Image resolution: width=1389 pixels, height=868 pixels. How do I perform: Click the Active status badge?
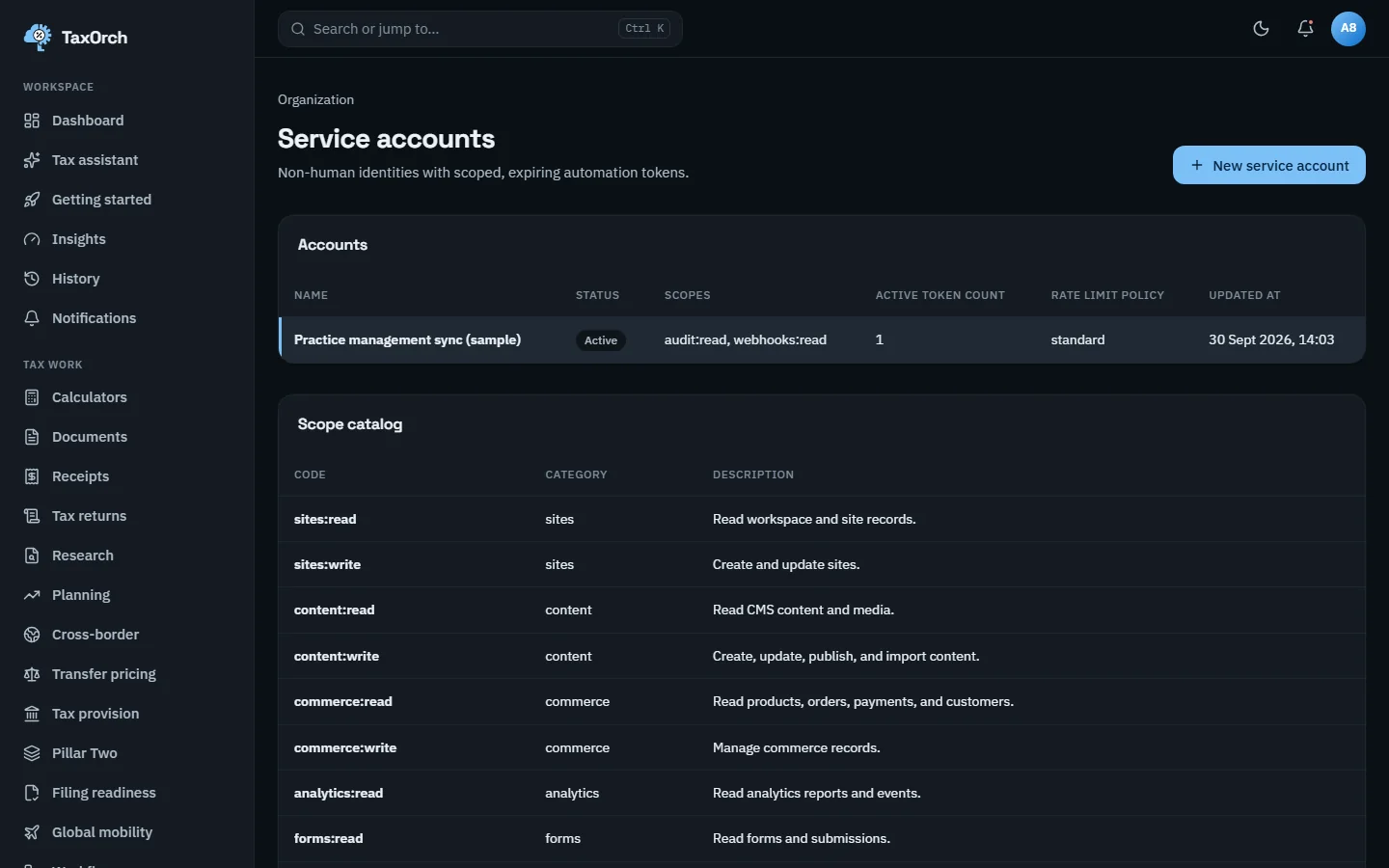coord(601,340)
